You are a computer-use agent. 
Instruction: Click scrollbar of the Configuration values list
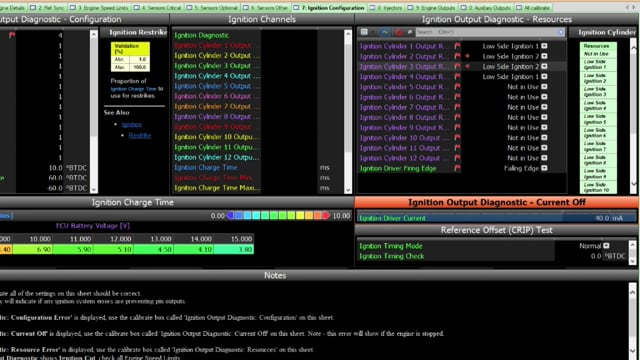pyautogui.click(x=94, y=111)
